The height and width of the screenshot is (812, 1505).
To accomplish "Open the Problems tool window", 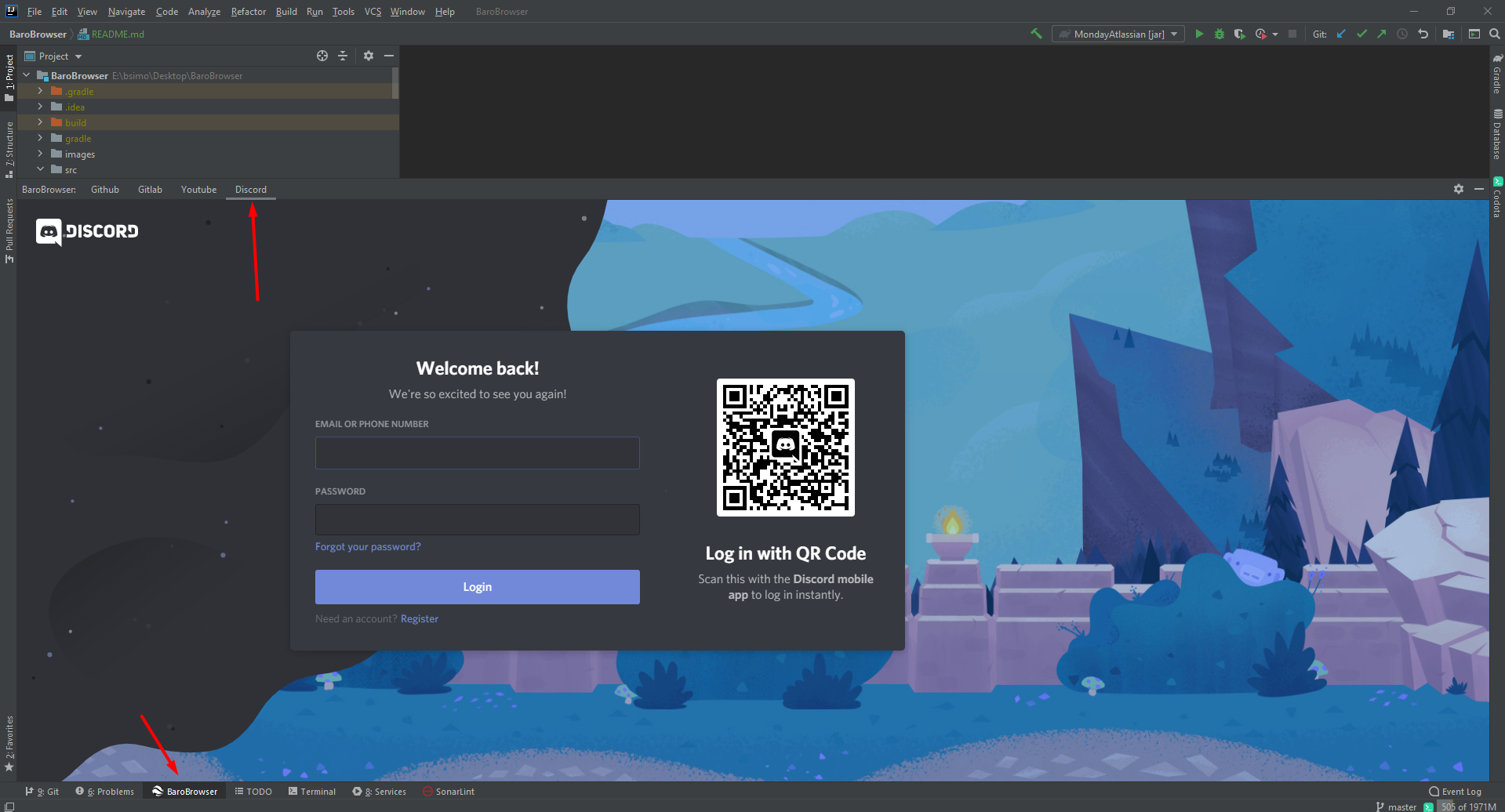I will point(105,792).
